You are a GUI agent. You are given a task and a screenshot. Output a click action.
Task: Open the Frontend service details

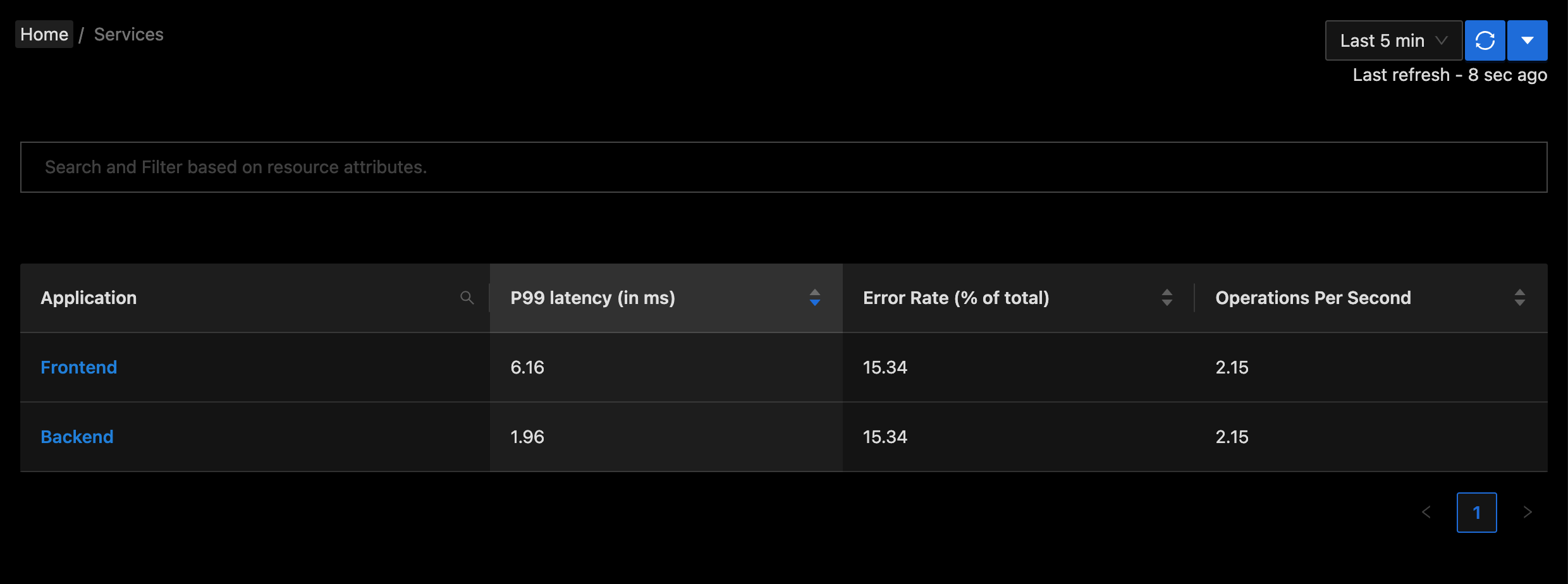[78, 367]
